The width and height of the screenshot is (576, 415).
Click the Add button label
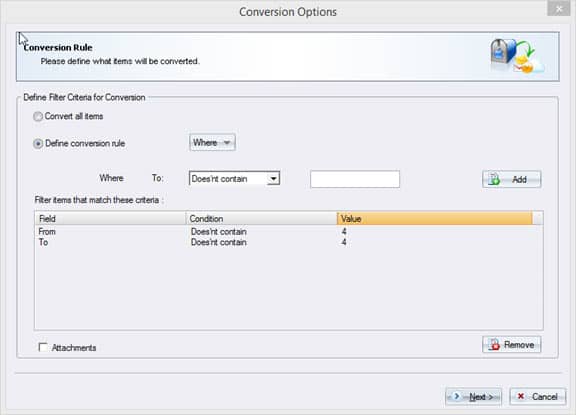coord(519,180)
